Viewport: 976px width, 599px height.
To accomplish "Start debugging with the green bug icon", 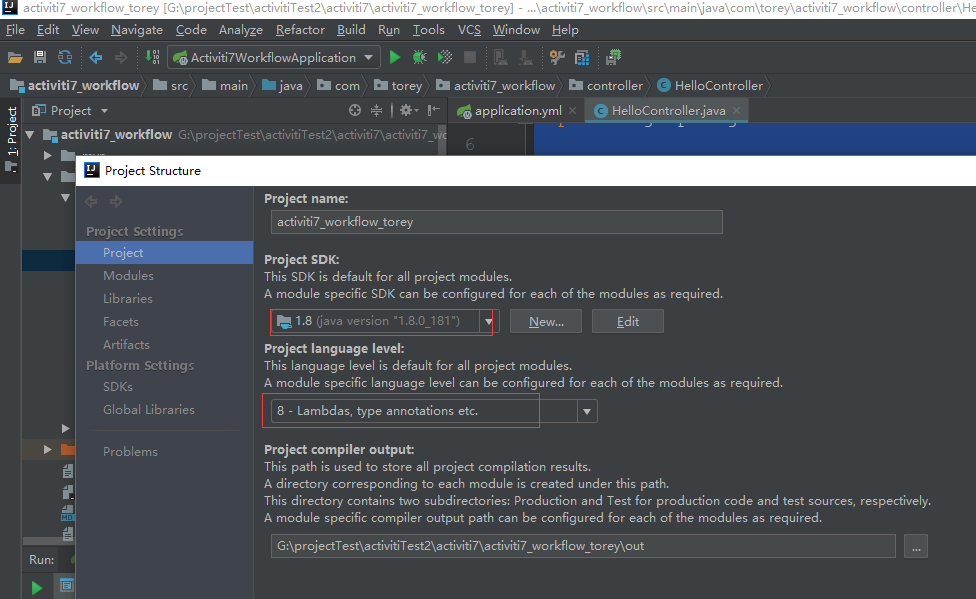I will (x=420, y=57).
